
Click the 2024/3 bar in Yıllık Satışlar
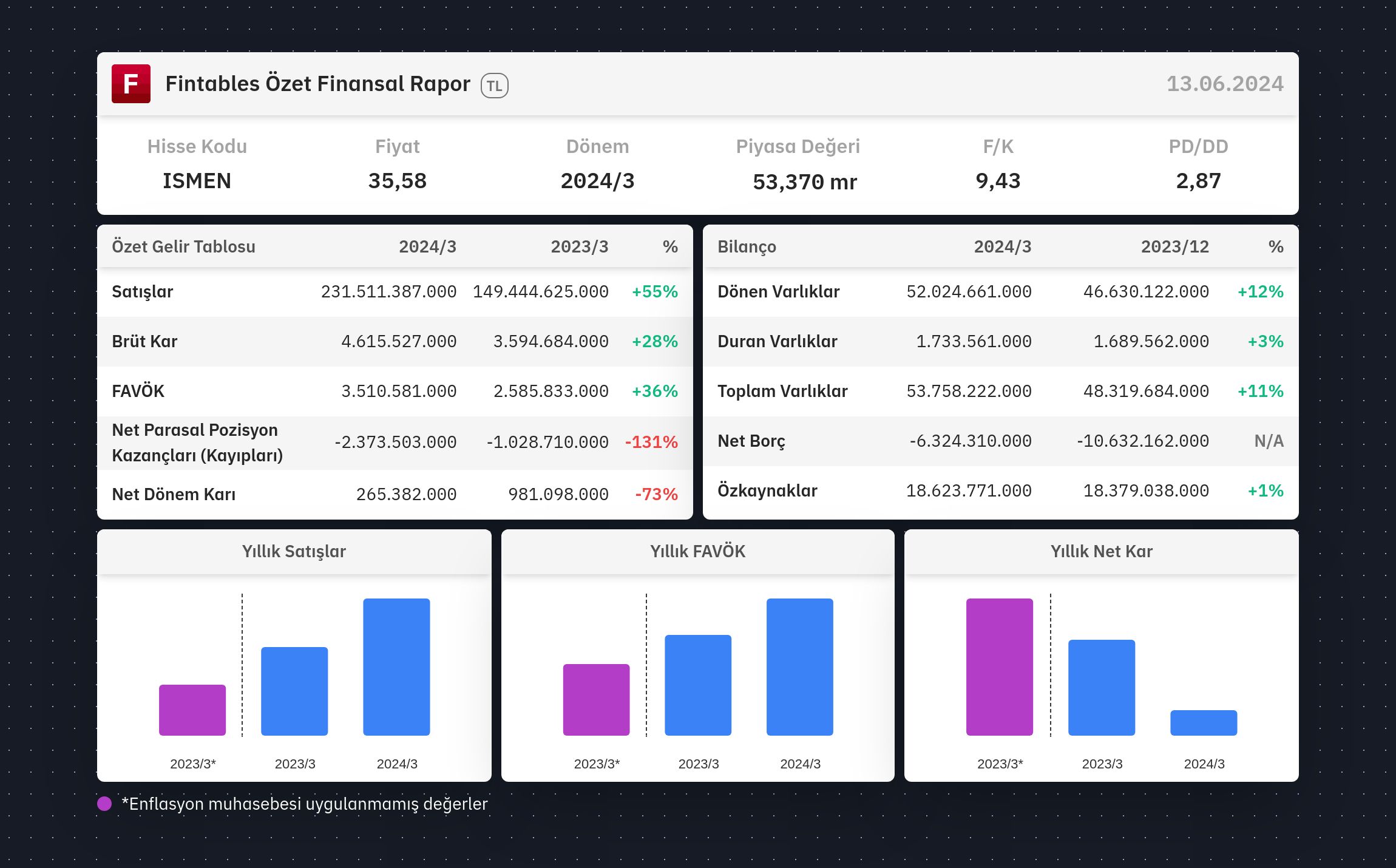pos(396,667)
